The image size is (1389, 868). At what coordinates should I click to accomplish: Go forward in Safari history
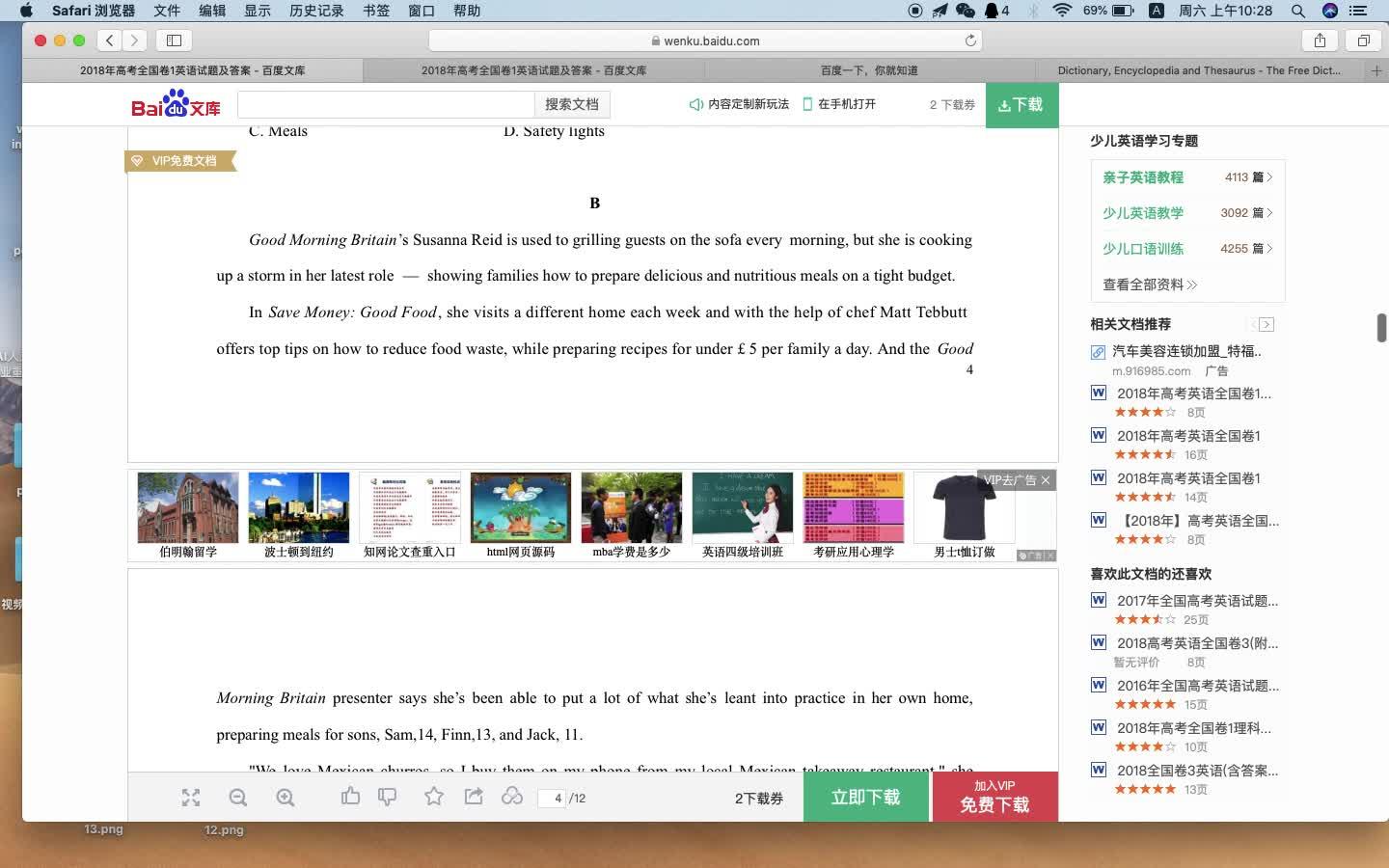coord(135,41)
